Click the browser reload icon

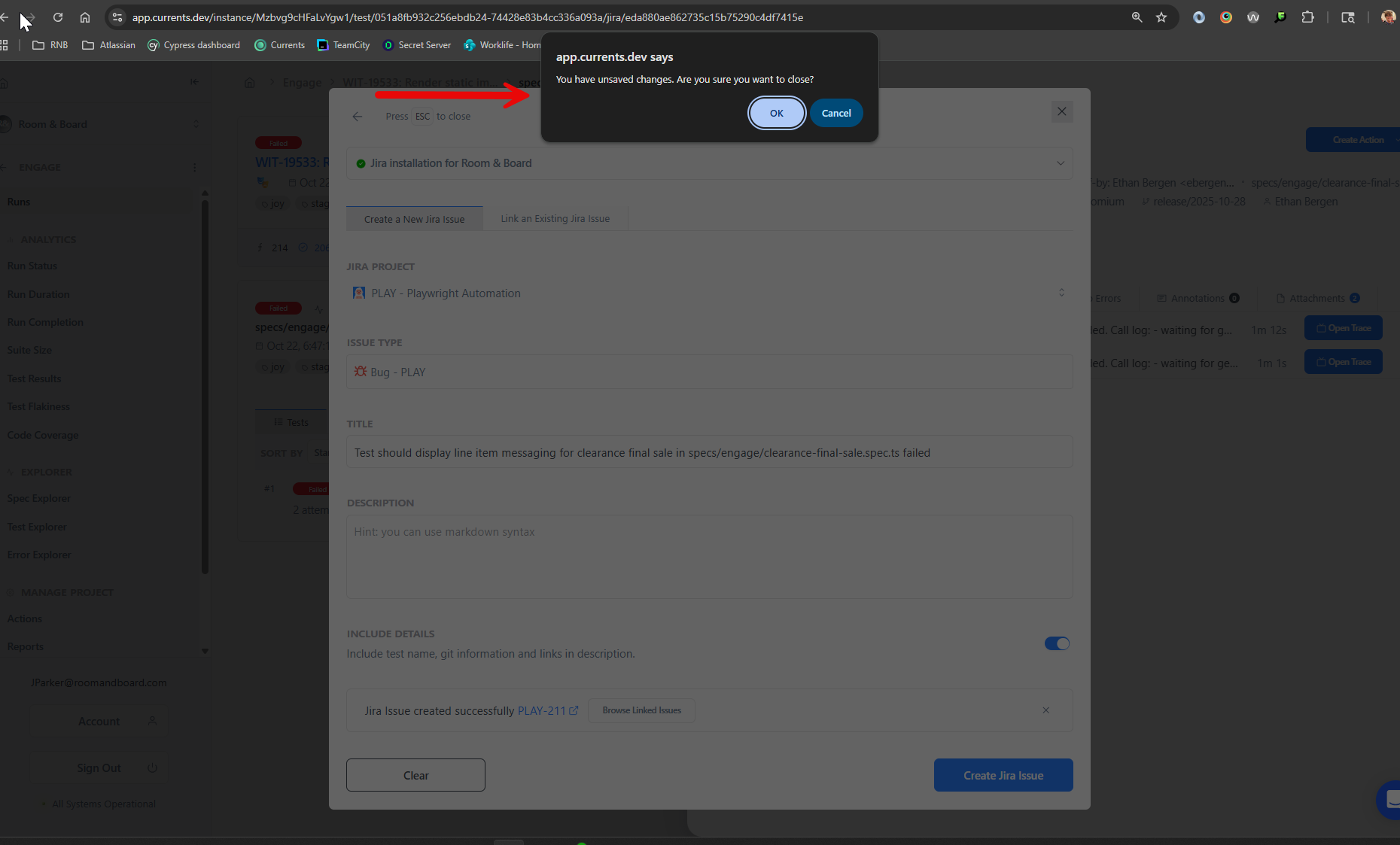pyautogui.click(x=58, y=17)
